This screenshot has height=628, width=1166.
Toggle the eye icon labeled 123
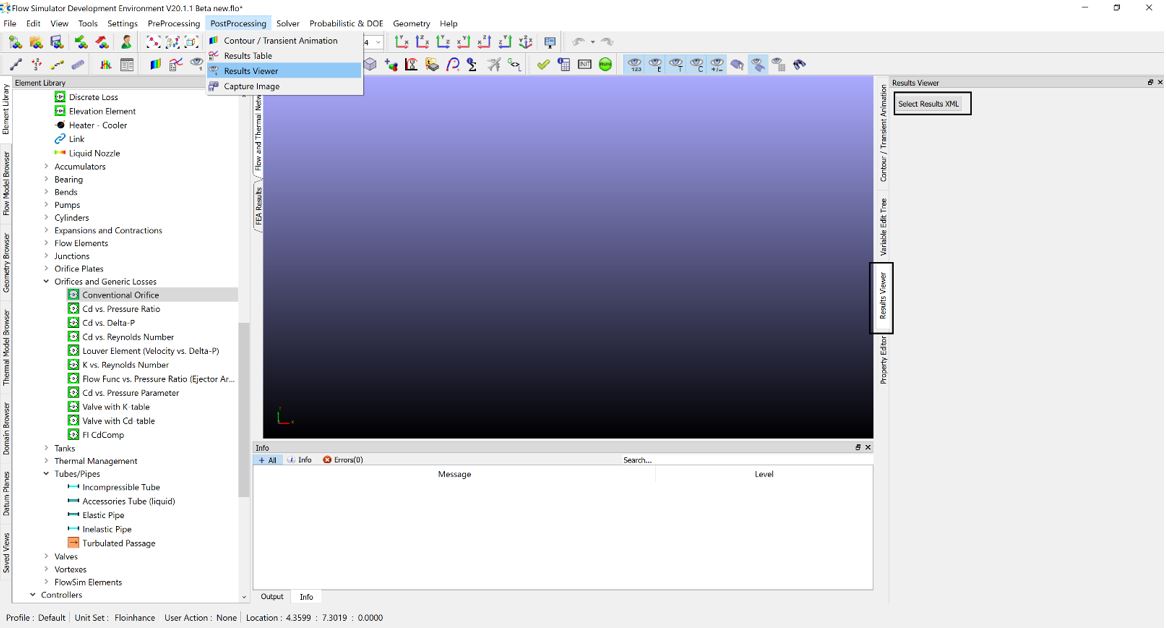pyautogui.click(x=635, y=65)
